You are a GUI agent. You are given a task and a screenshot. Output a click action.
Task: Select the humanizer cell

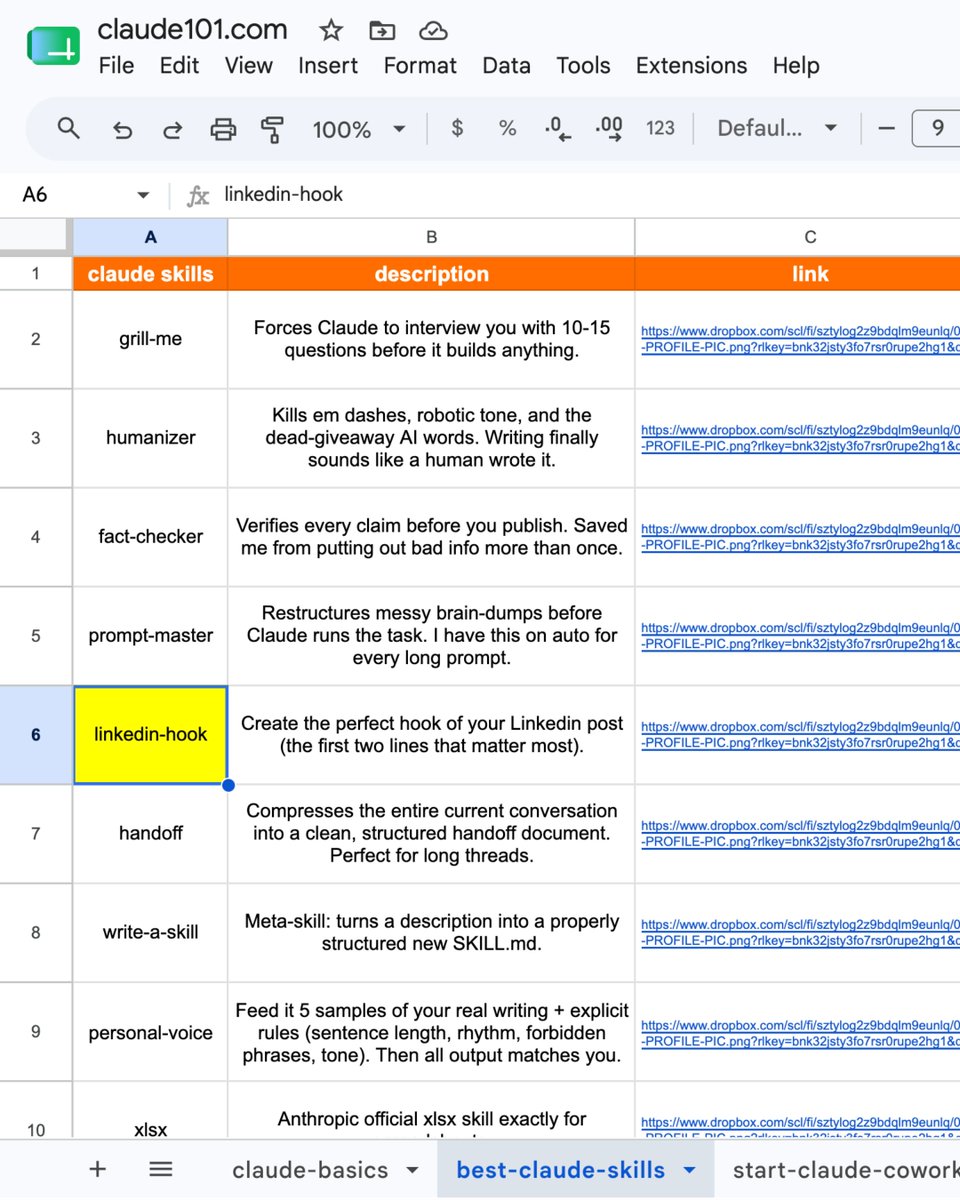(x=150, y=438)
